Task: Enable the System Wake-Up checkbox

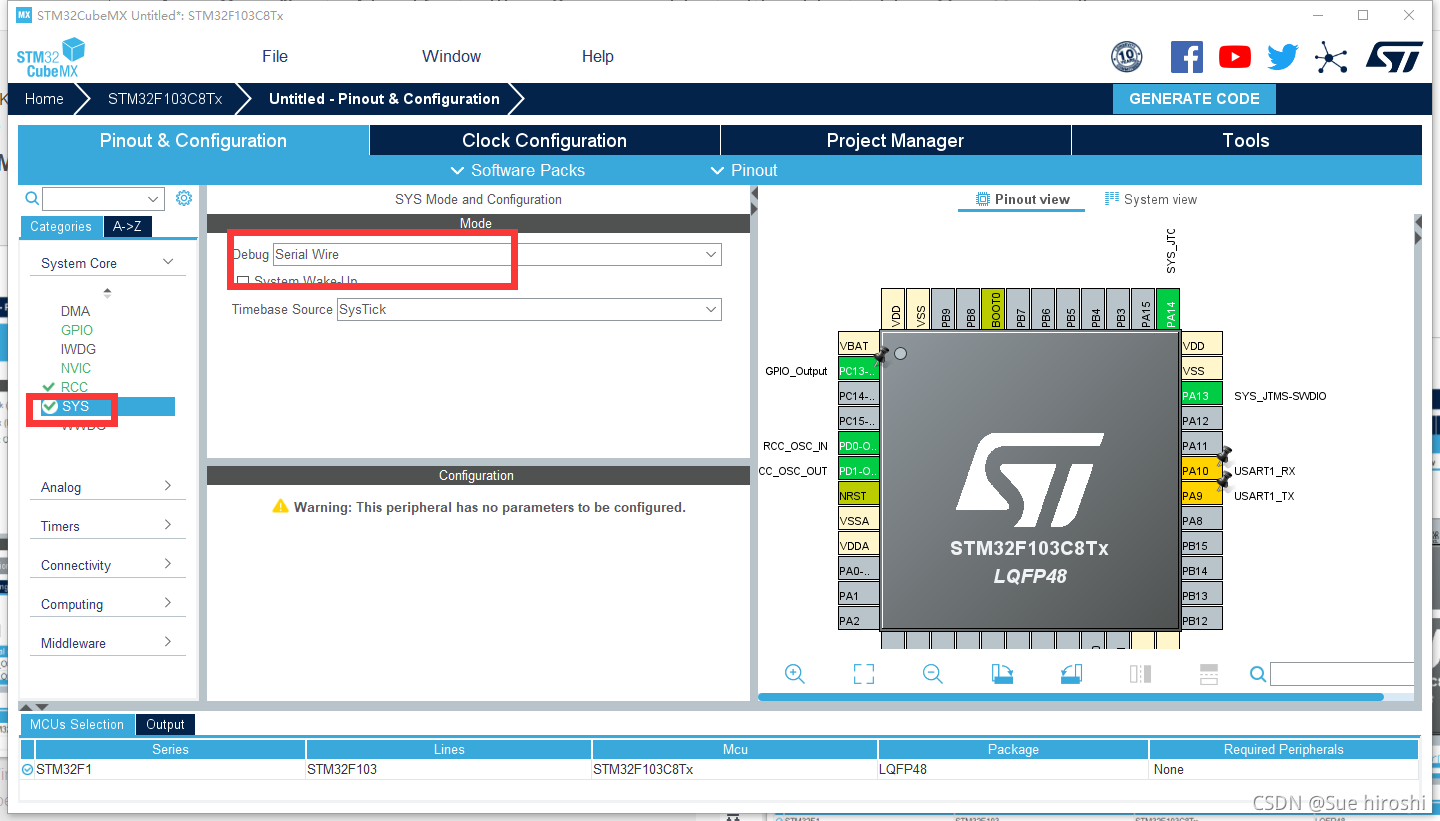Action: pyautogui.click(x=243, y=282)
